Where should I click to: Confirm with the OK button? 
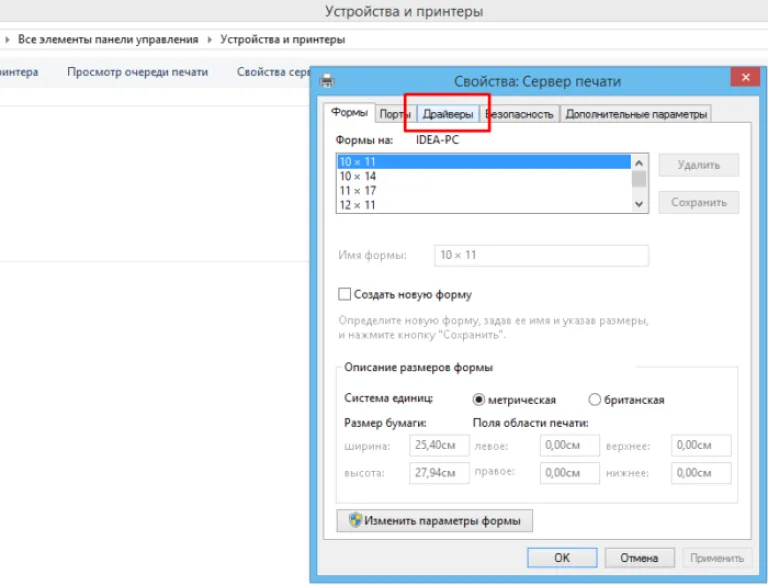coord(562,558)
